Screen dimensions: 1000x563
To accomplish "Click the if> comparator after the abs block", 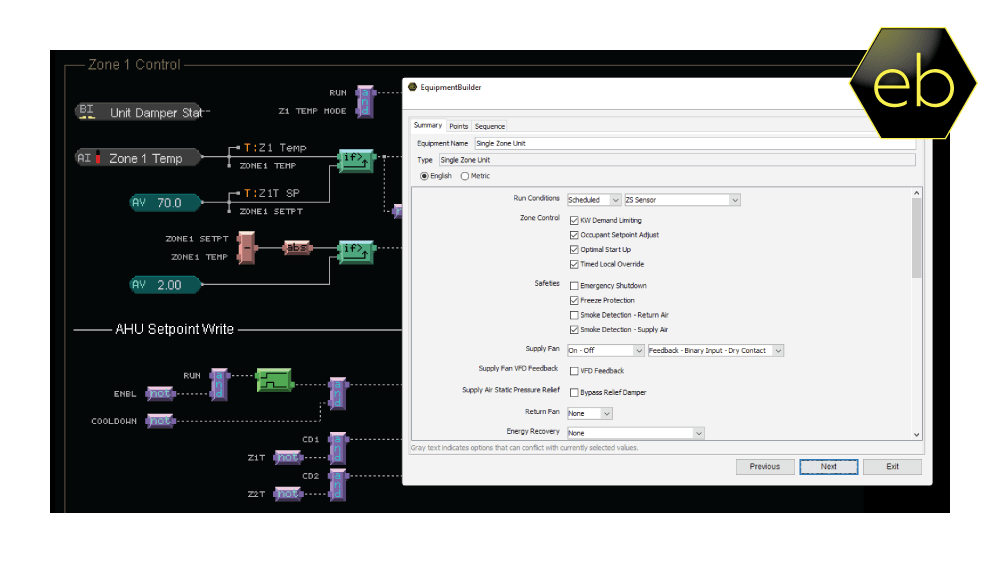I will tap(356, 251).
